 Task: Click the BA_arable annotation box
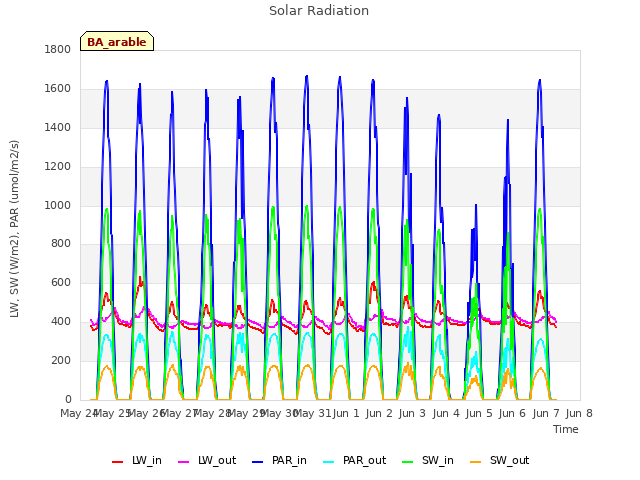pyautogui.click(x=117, y=41)
